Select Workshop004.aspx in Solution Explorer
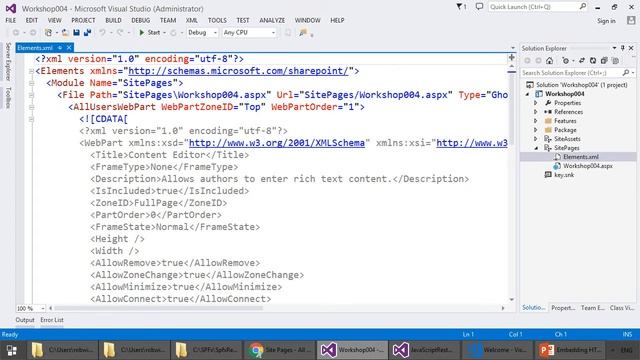 click(x=587, y=166)
